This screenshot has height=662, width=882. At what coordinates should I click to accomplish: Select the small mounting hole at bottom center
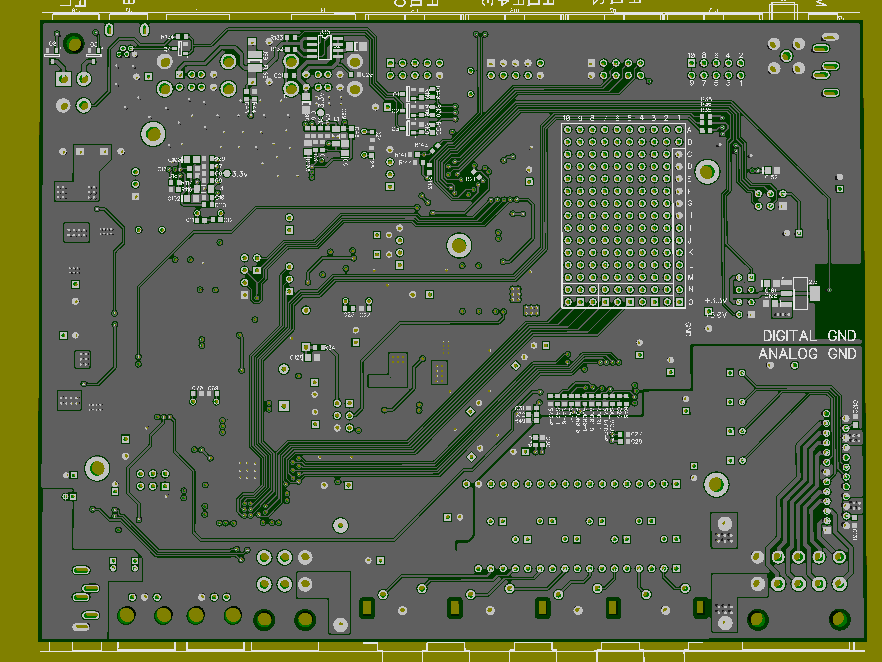pyautogui.click(x=340, y=524)
